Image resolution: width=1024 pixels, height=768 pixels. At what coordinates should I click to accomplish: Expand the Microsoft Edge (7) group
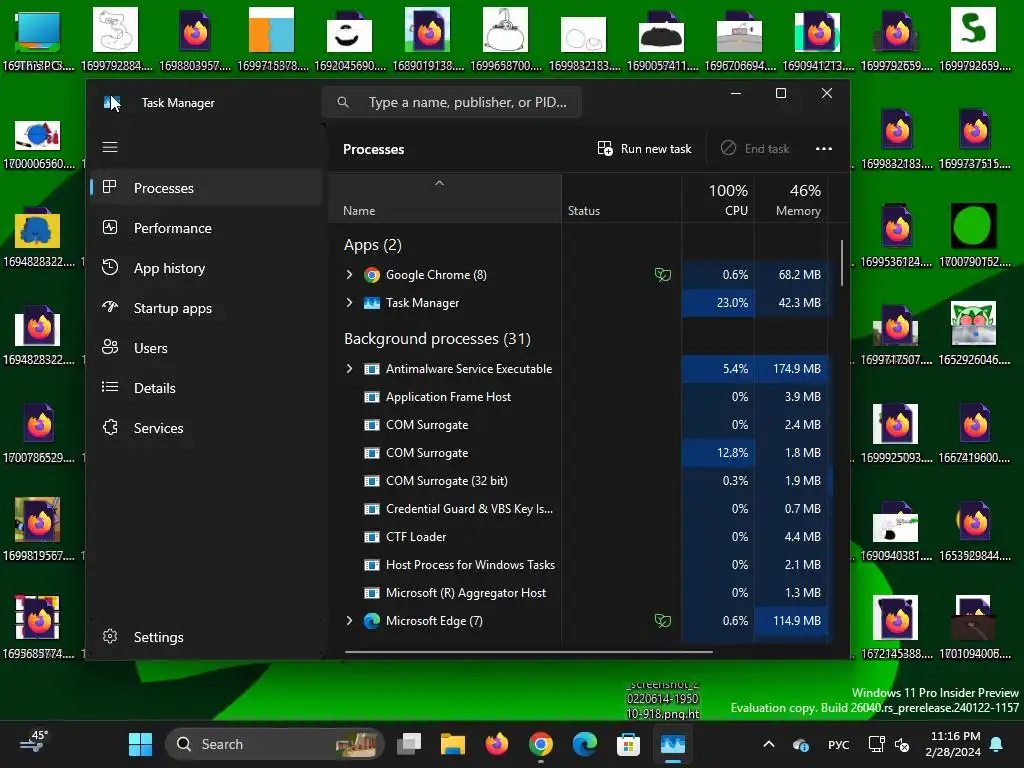(x=349, y=621)
